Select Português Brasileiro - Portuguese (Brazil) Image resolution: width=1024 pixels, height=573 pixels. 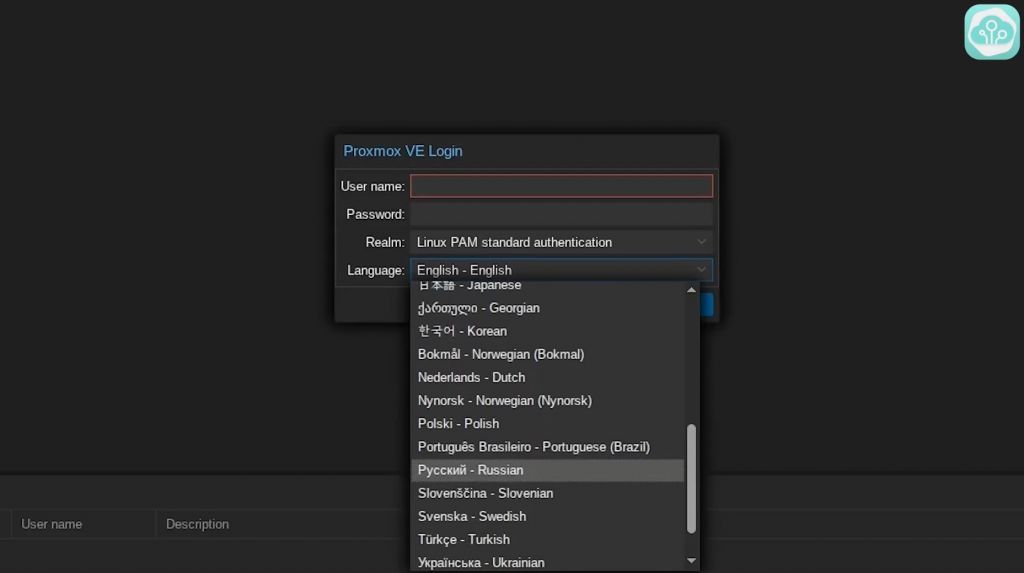547,447
